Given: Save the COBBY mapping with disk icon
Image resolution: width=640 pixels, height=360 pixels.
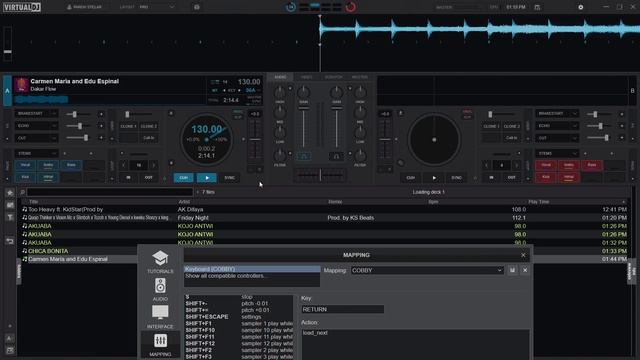Looking at the screenshot, I should 512,270.
